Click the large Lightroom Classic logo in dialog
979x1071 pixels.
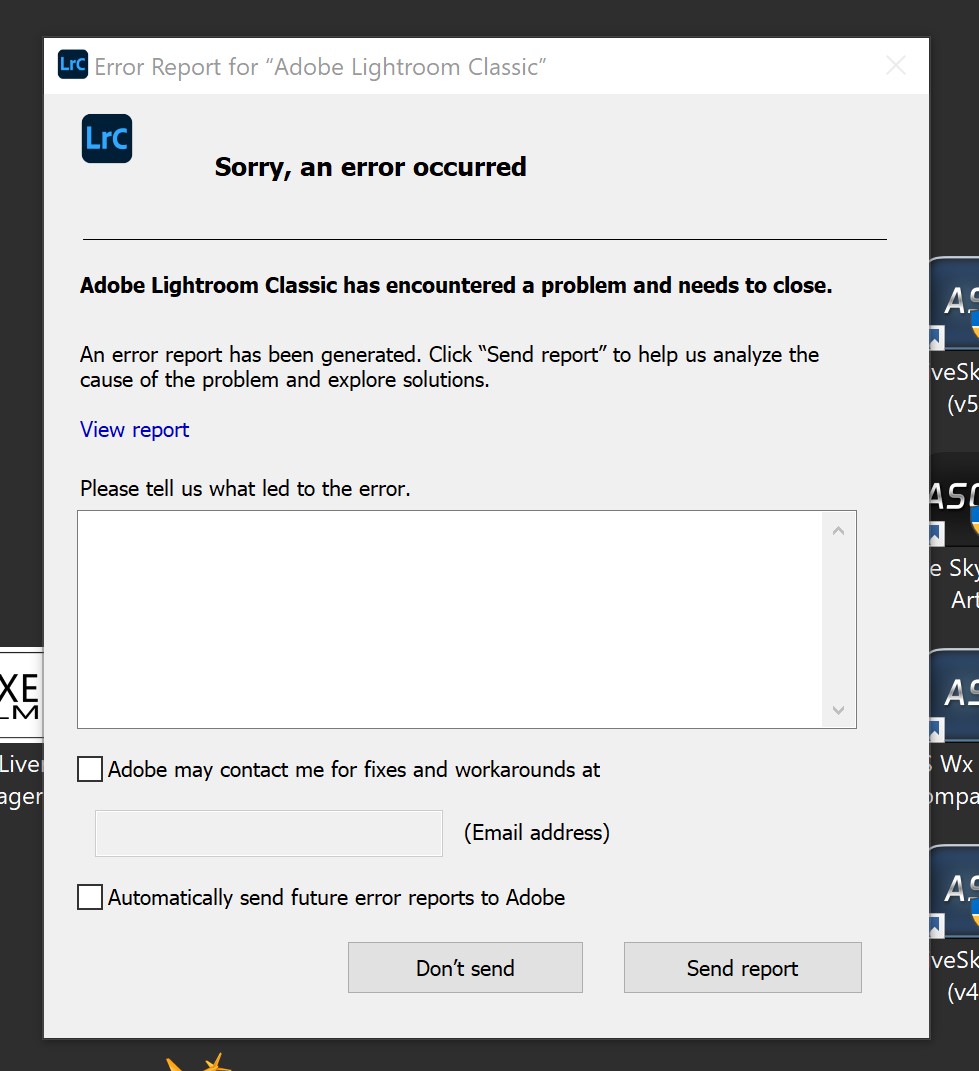(107, 139)
